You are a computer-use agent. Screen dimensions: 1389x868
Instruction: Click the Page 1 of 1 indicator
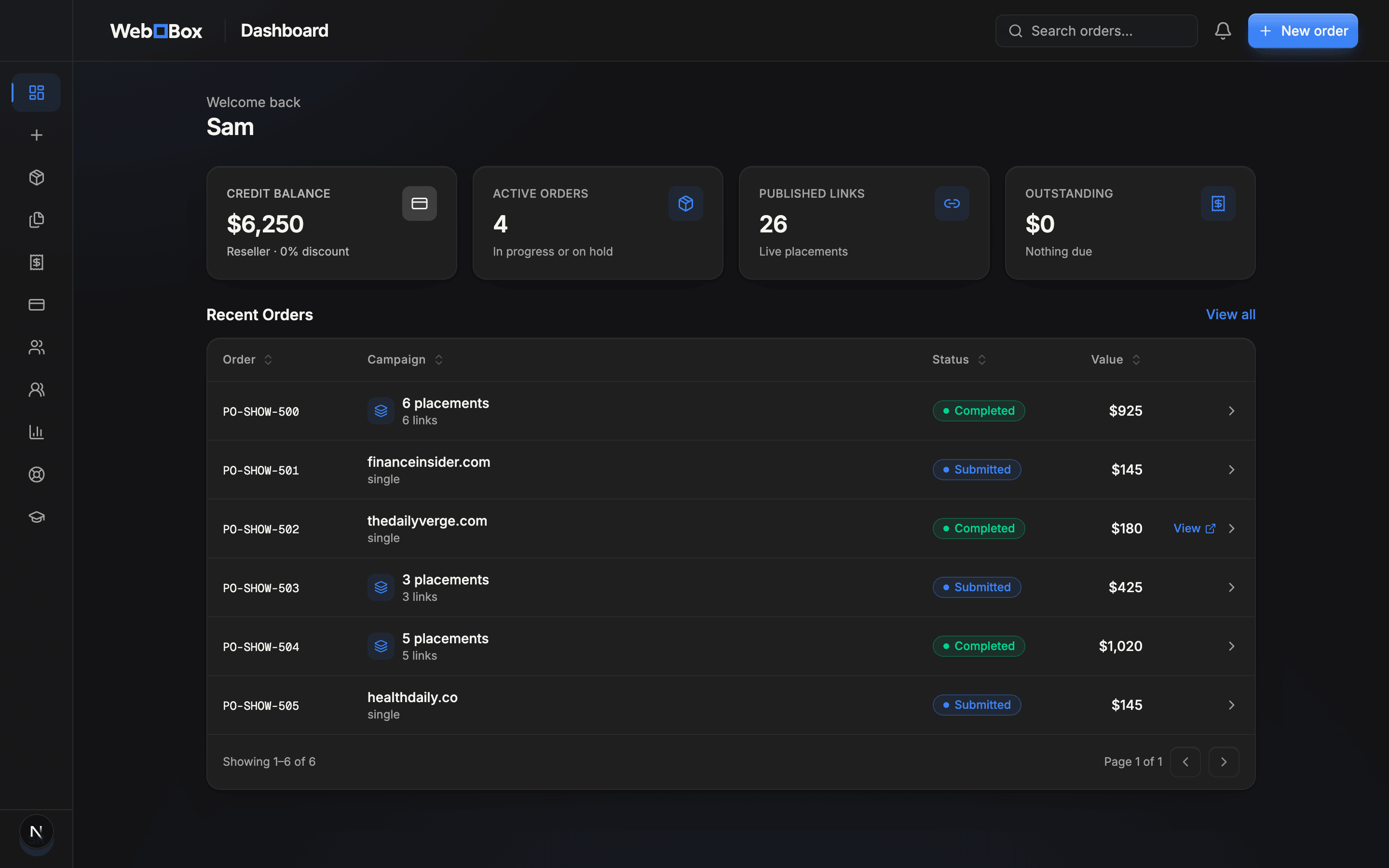click(x=1133, y=762)
